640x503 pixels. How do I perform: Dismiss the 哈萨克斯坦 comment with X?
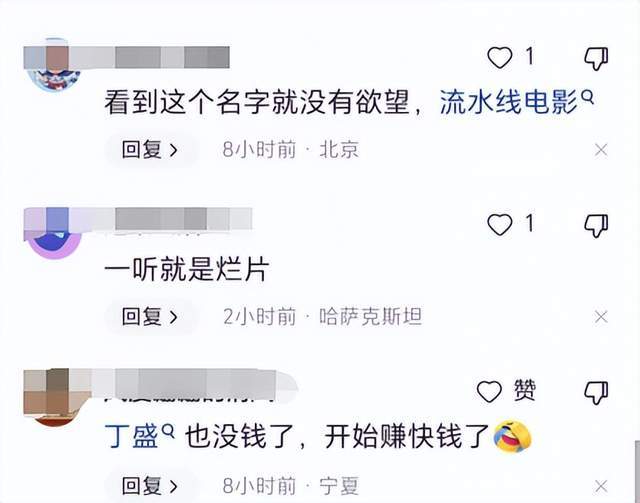(601, 316)
